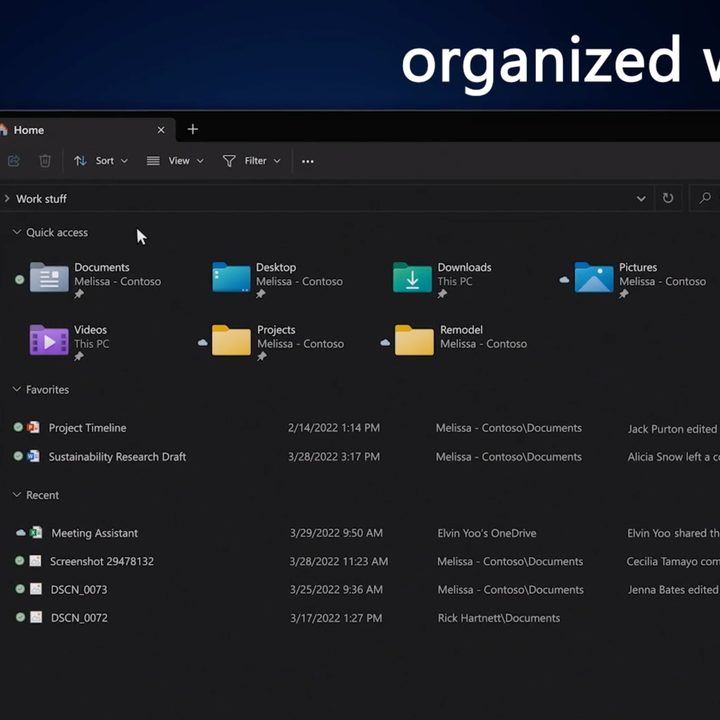Click the pin icon under Pictures

[624, 294]
